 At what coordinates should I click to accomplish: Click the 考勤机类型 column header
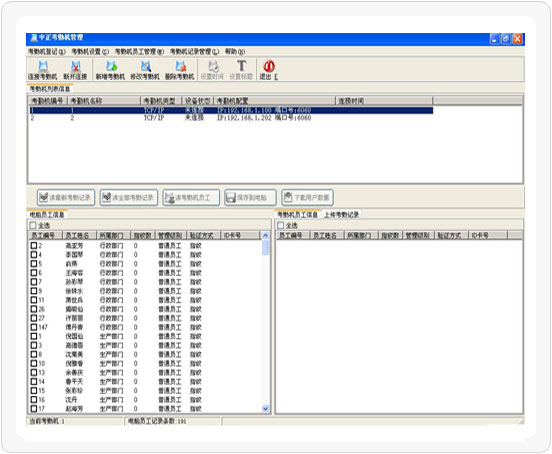(x=161, y=101)
